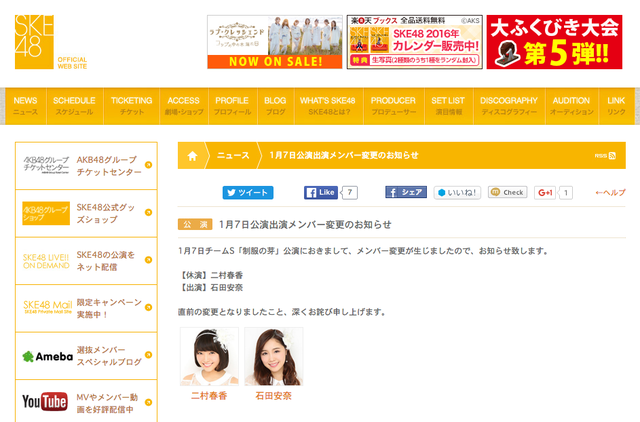Click the AKB48グループ チケットセンター text link

[x=109, y=166]
